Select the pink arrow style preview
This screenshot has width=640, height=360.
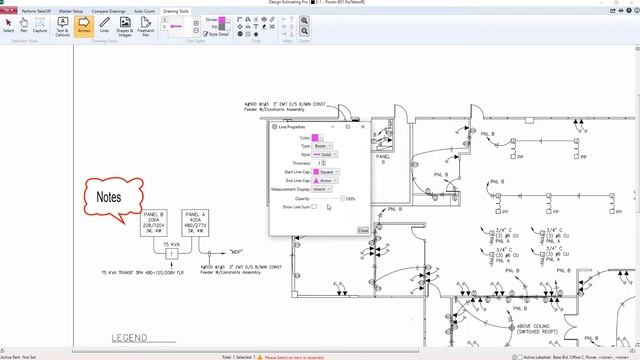[x=176, y=27]
